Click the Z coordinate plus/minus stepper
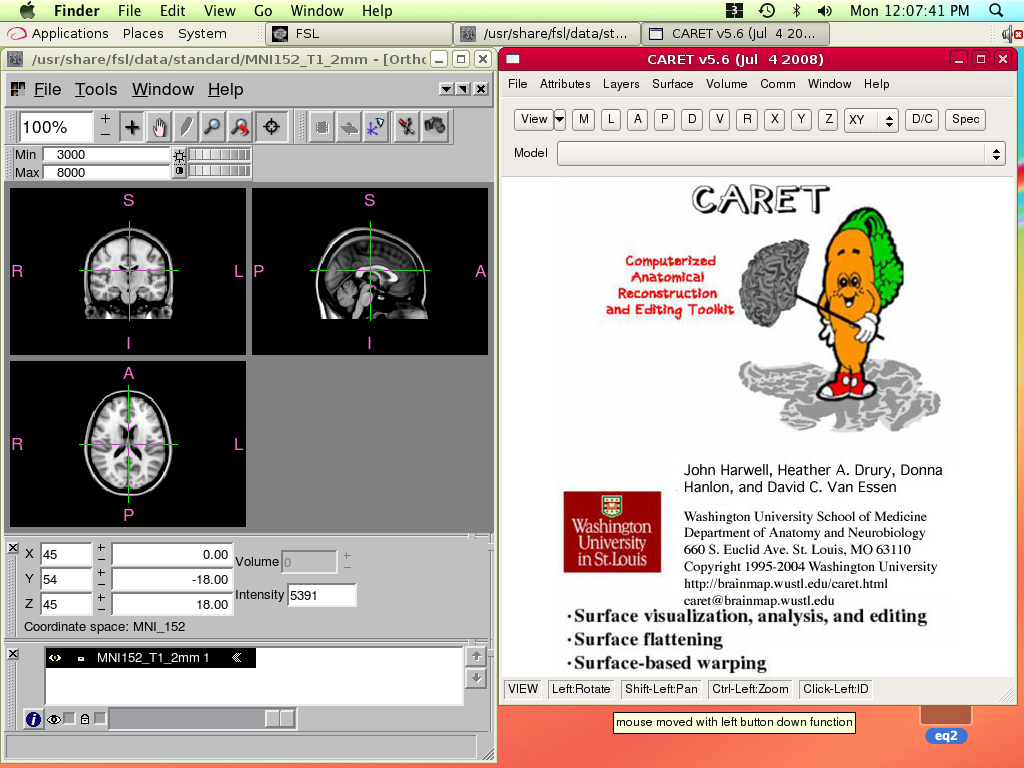Screen dimensions: 1024x768 click(x=101, y=603)
